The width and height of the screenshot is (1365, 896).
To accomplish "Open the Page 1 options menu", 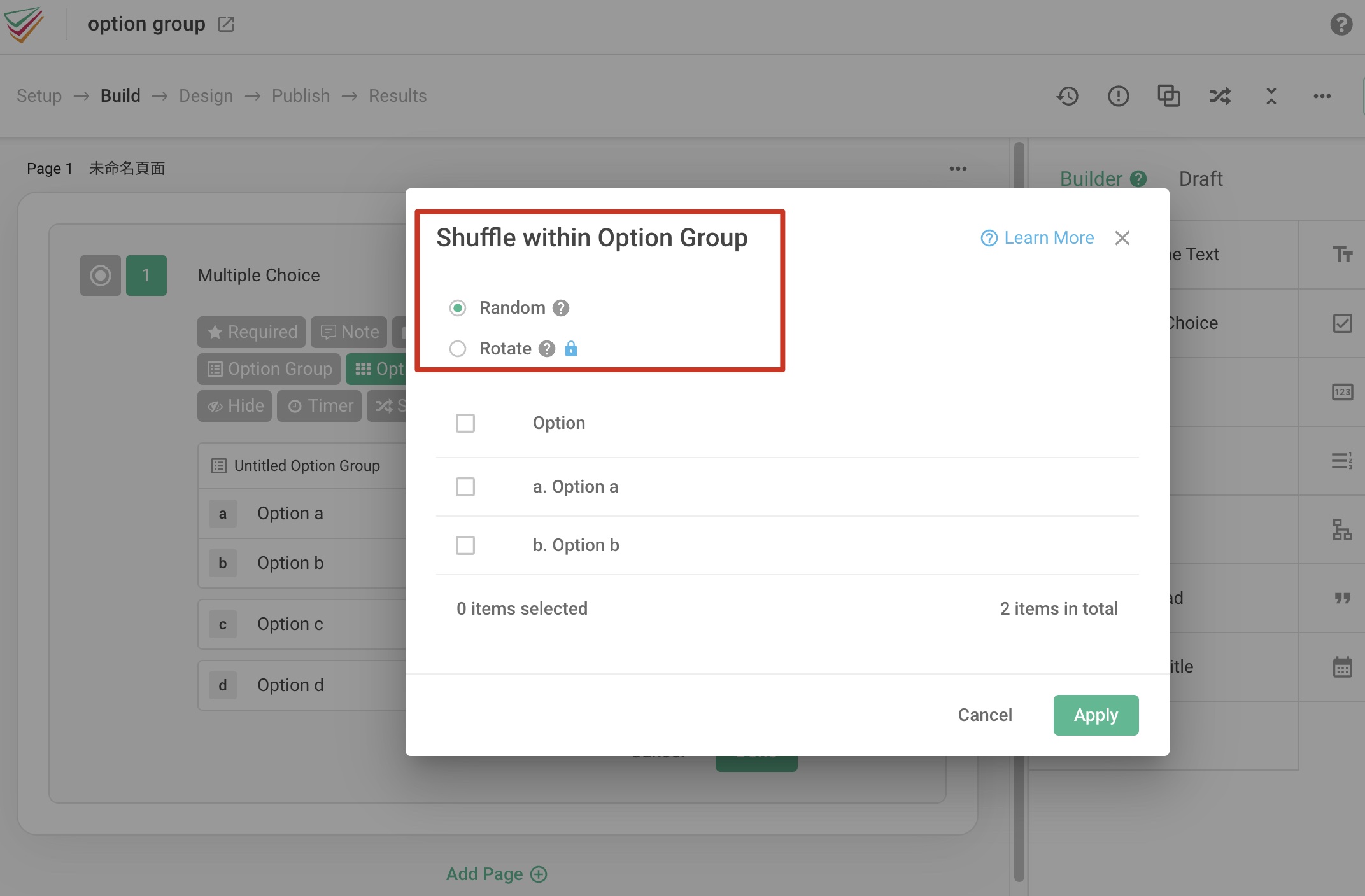I will tap(958, 168).
